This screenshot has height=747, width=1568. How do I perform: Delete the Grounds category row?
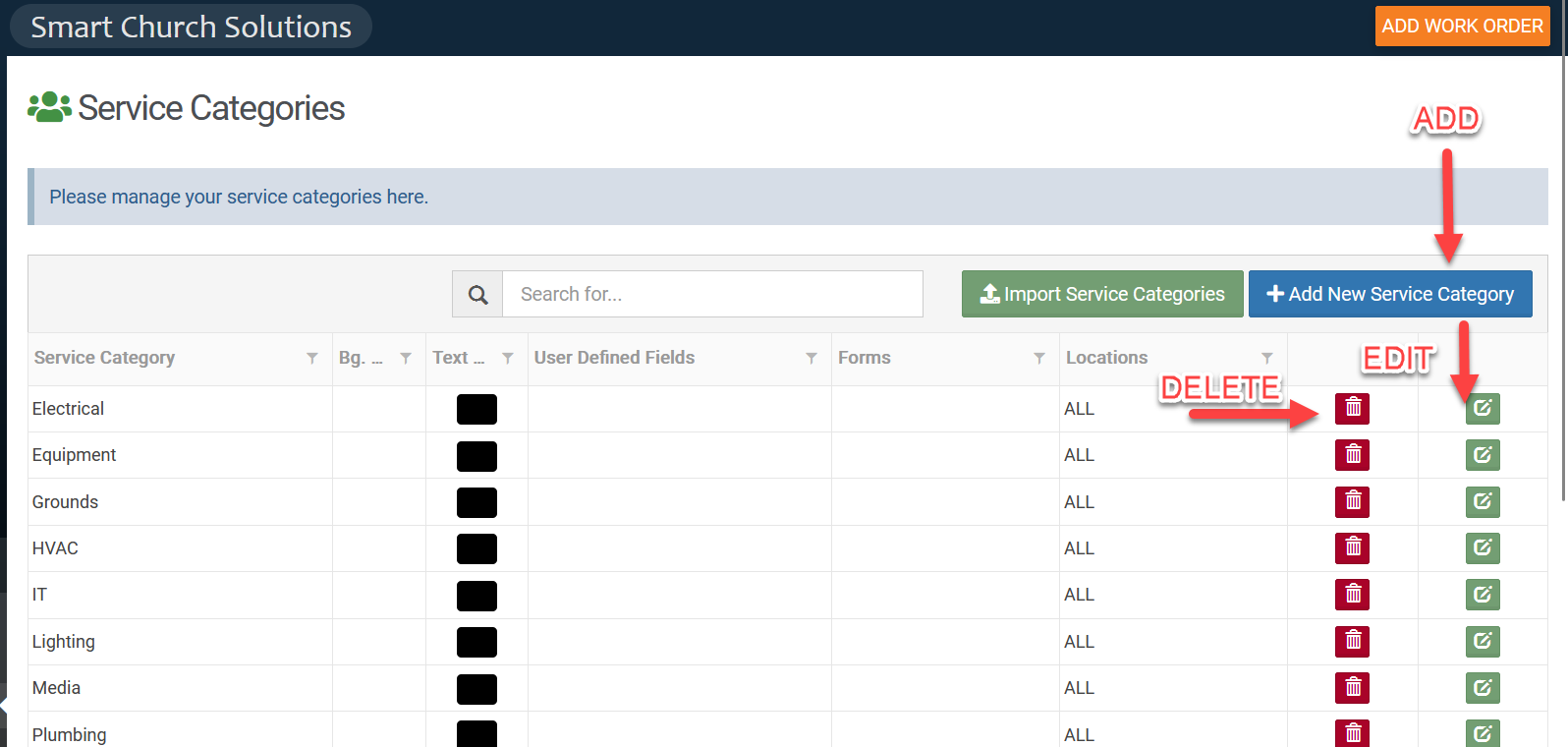(x=1352, y=502)
